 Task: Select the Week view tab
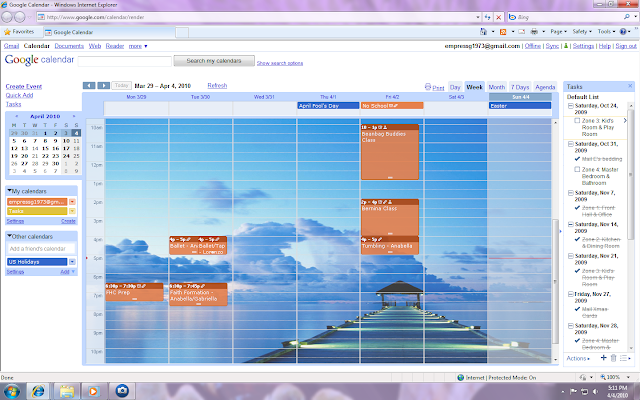point(474,87)
